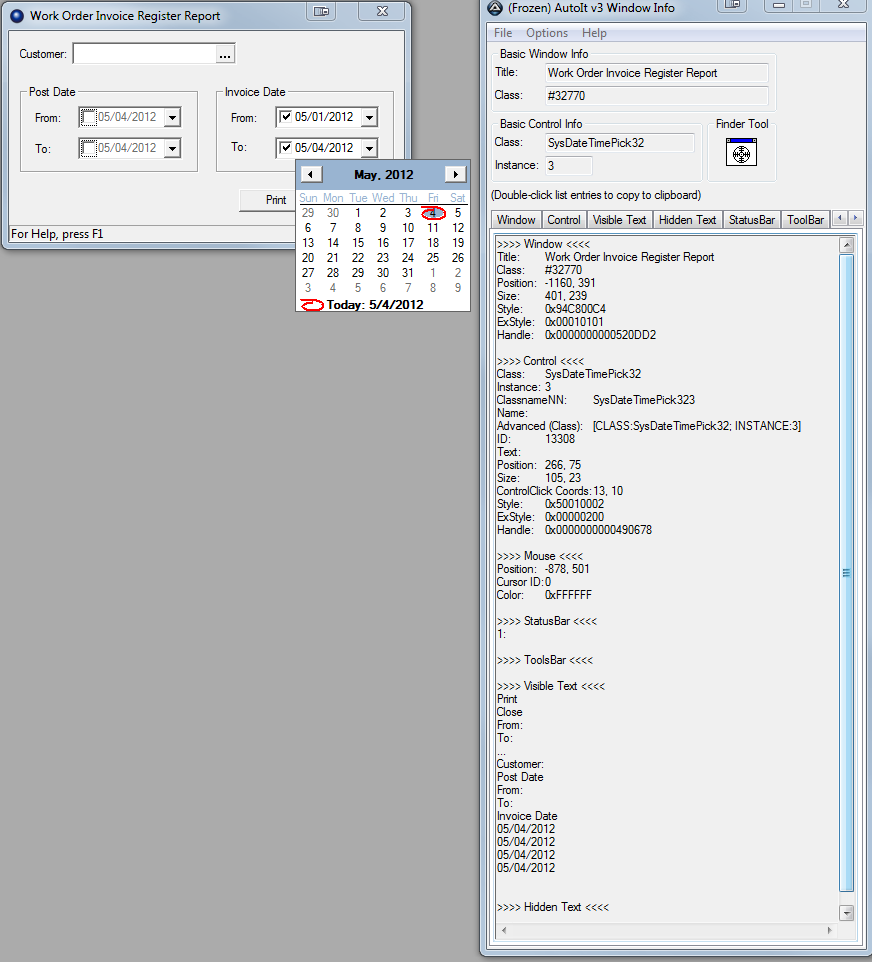The width and height of the screenshot is (872, 962).
Task: Click the AutoIt Finder Tool crosshair icon
Action: (740, 154)
